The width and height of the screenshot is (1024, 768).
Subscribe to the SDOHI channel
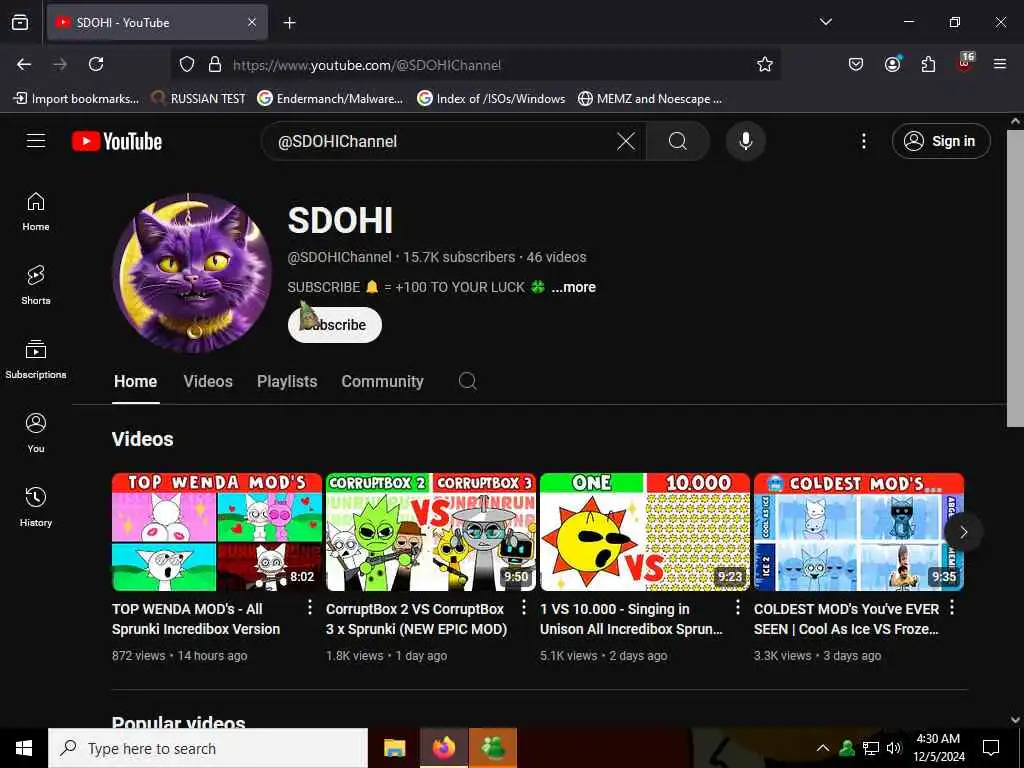click(335, 325)
